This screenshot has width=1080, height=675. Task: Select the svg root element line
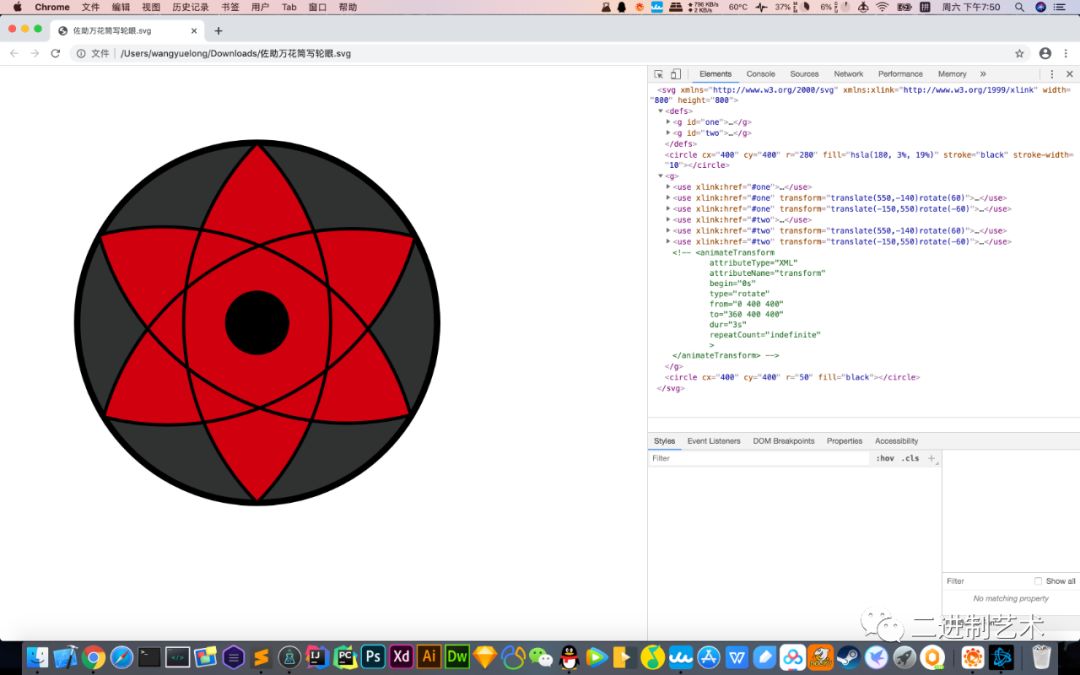[864, 94]
